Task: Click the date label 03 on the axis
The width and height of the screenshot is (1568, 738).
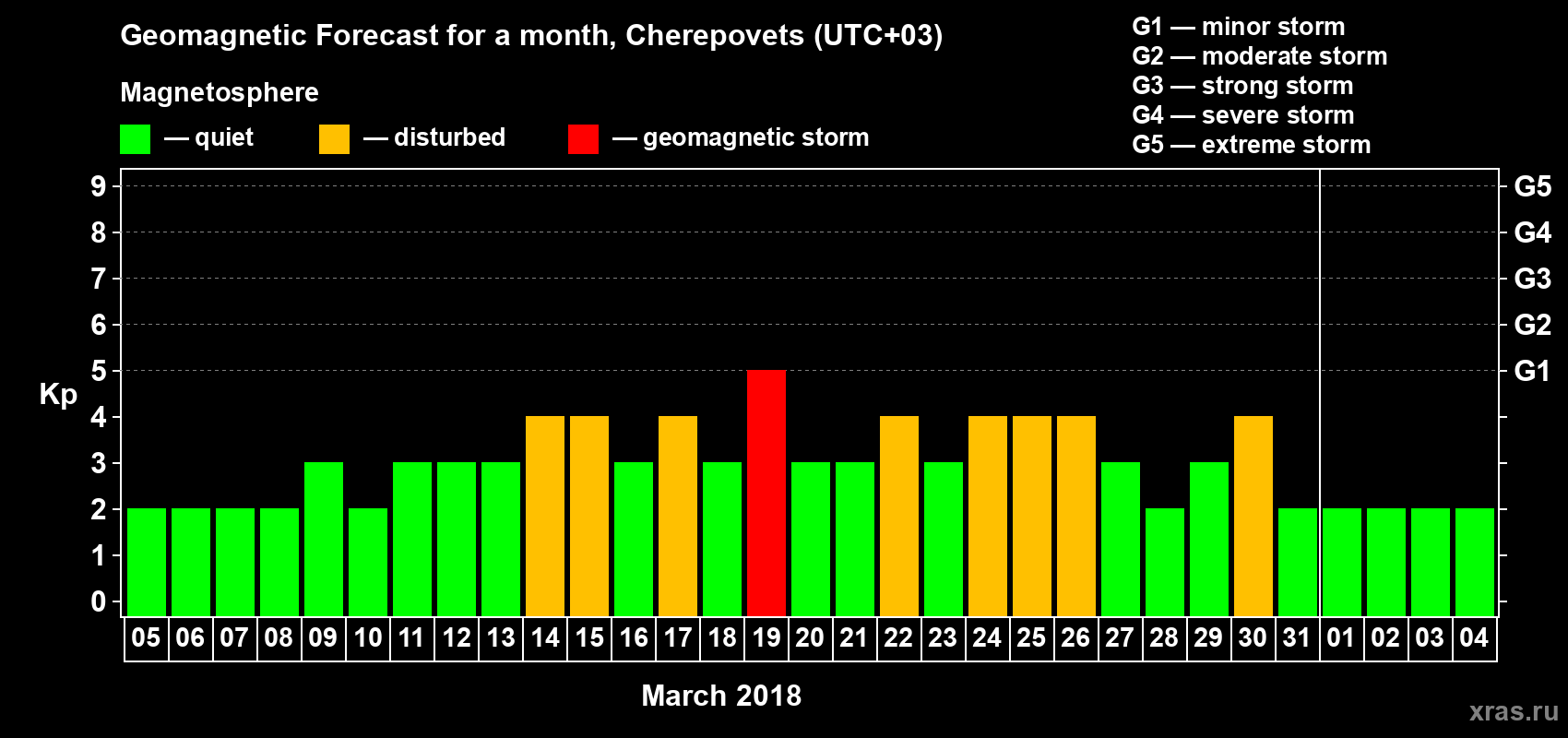Action: (x=1430, y=637)
